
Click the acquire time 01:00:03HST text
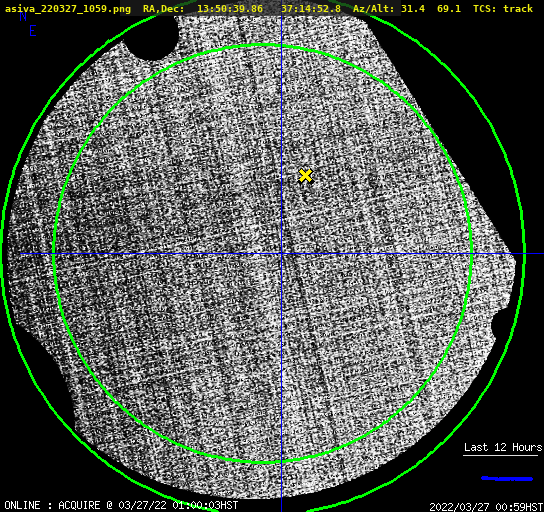(x=205, y=505)
